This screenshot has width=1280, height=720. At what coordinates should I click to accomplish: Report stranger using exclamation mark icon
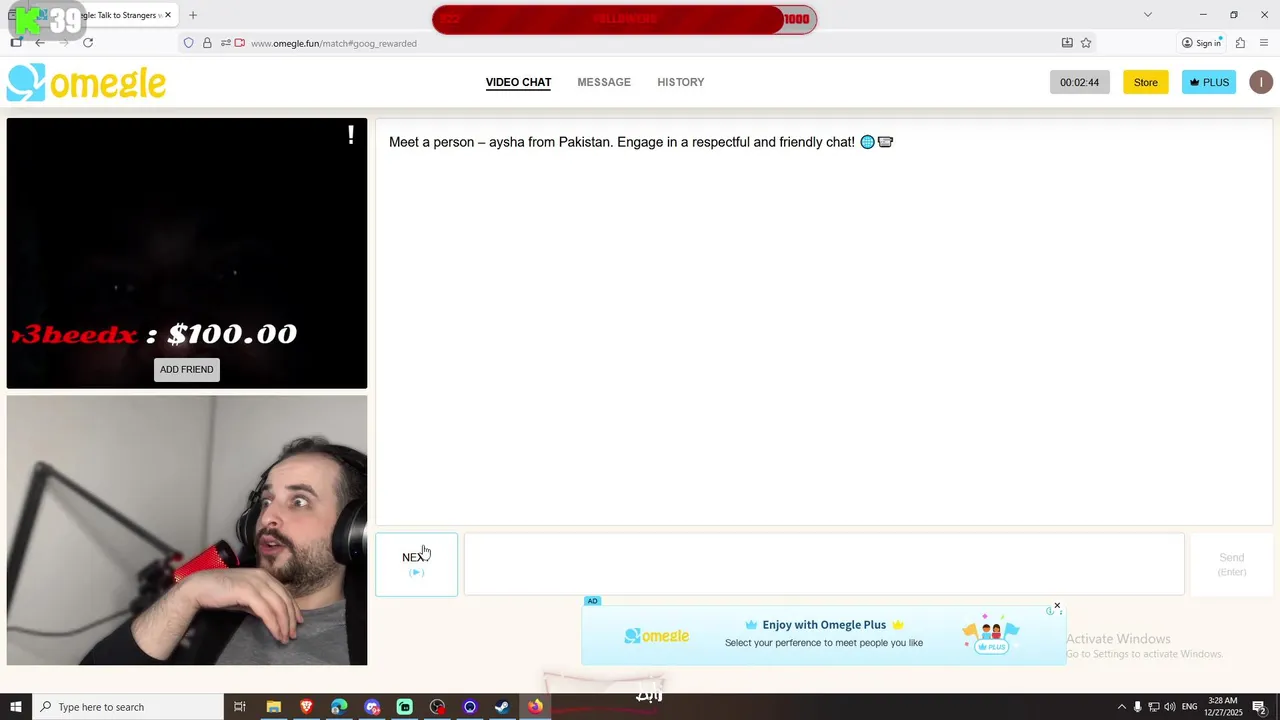click(x=351, y=135)
